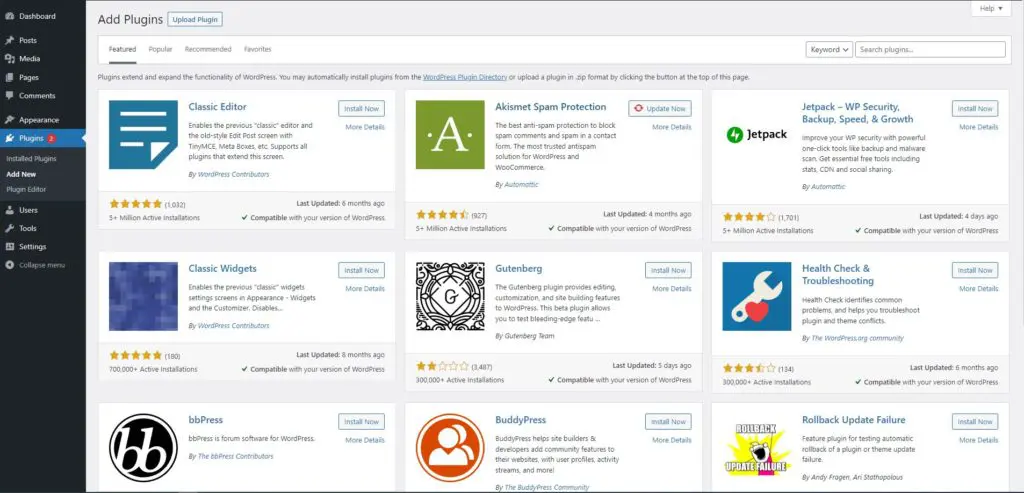The height and width of the screenshot is (493, 1024).
Task: Open the Gutenberg title link
Action: click(x=519, y=268)
